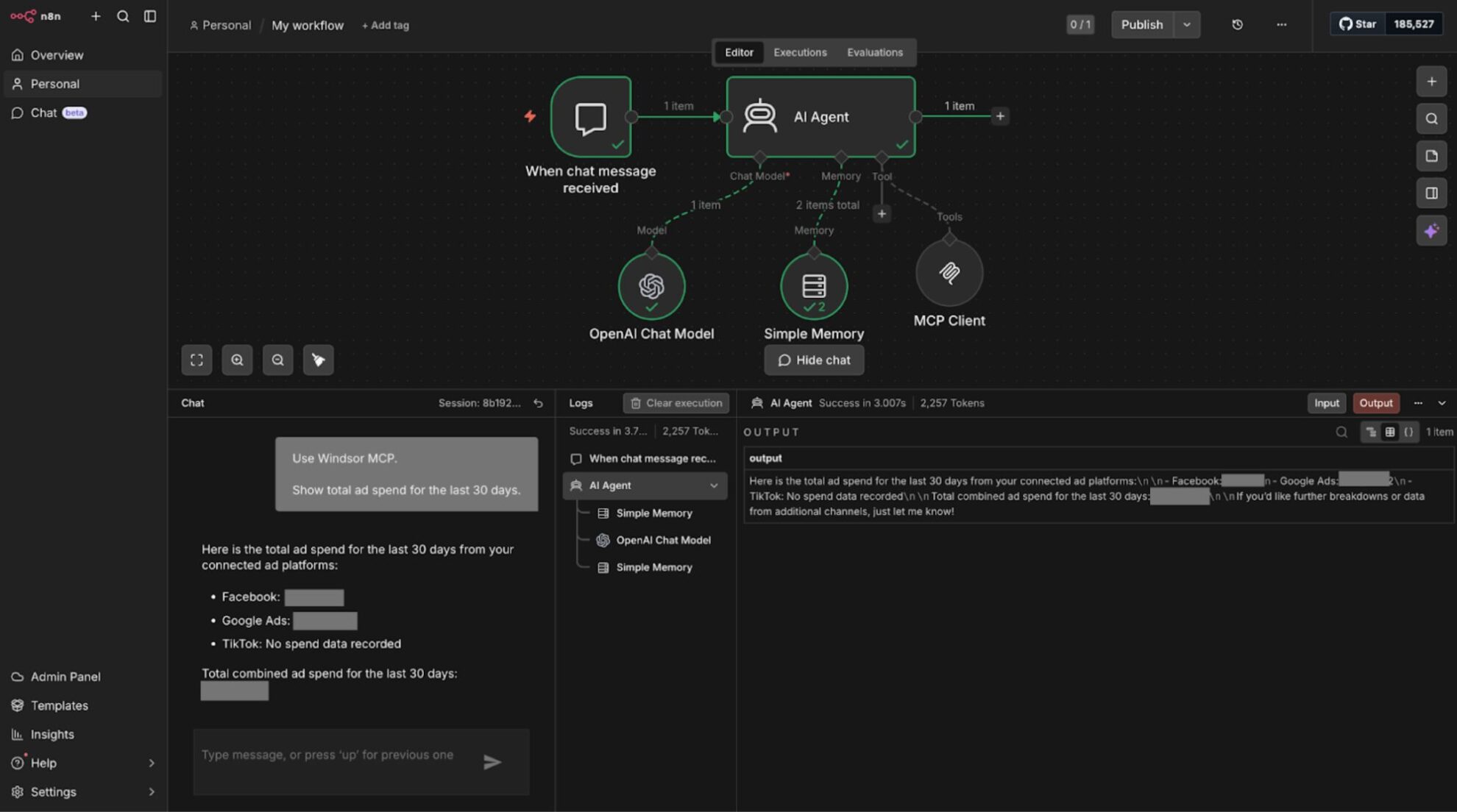The width and height of the screenshot is (1457, 812).
Task: Open search from top-left magnifier icon
Action: [x=123, y=16]
